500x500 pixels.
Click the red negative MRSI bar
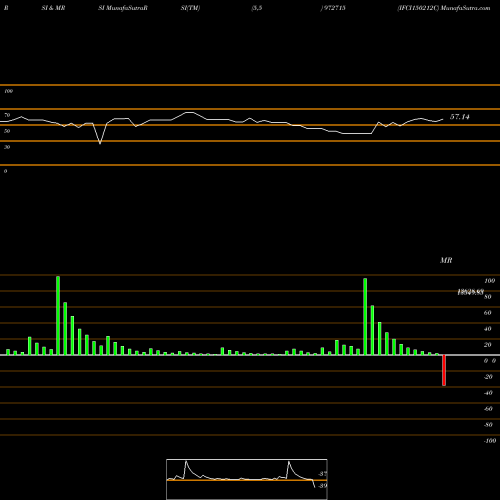click(444, 370)
